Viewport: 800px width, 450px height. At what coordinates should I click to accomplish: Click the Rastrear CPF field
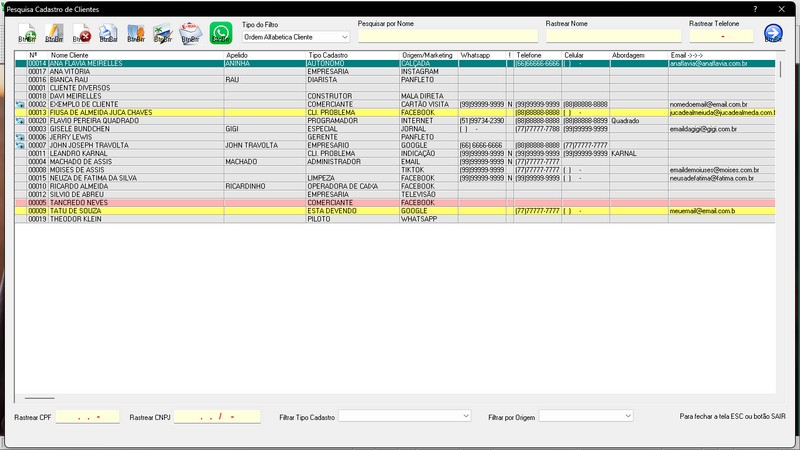click(x=87, y=417)
